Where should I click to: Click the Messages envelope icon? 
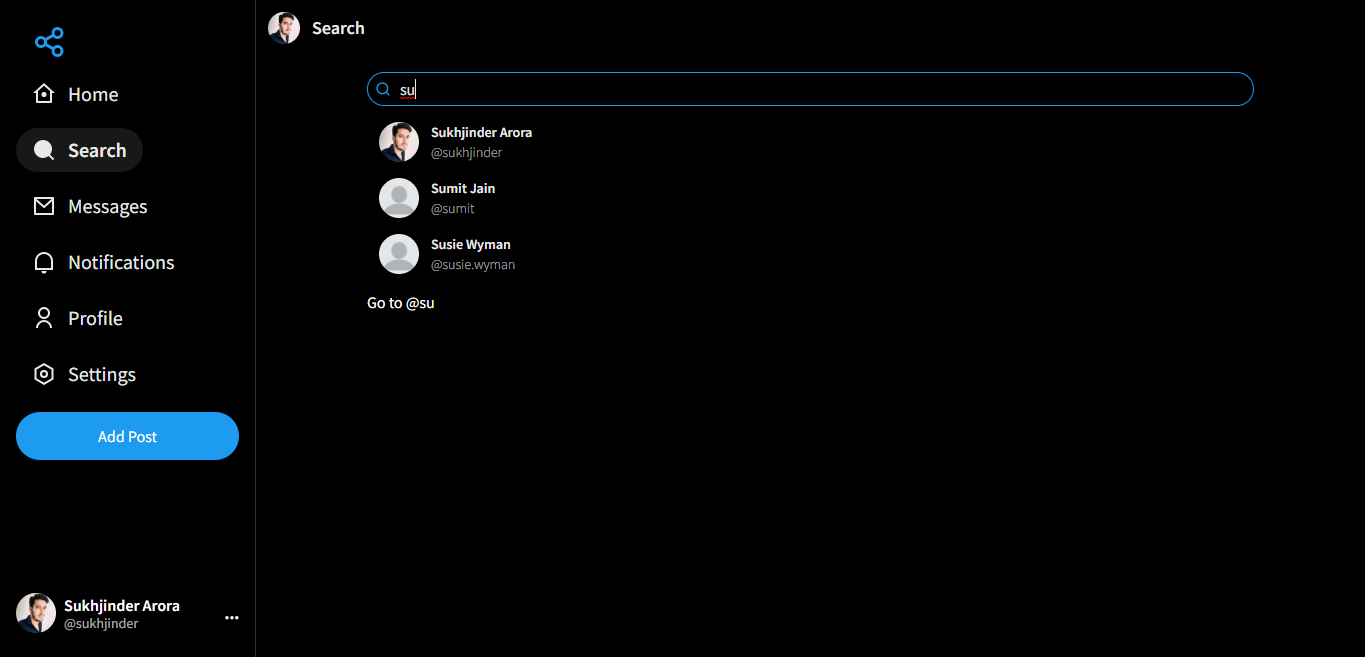click(44, 206)
